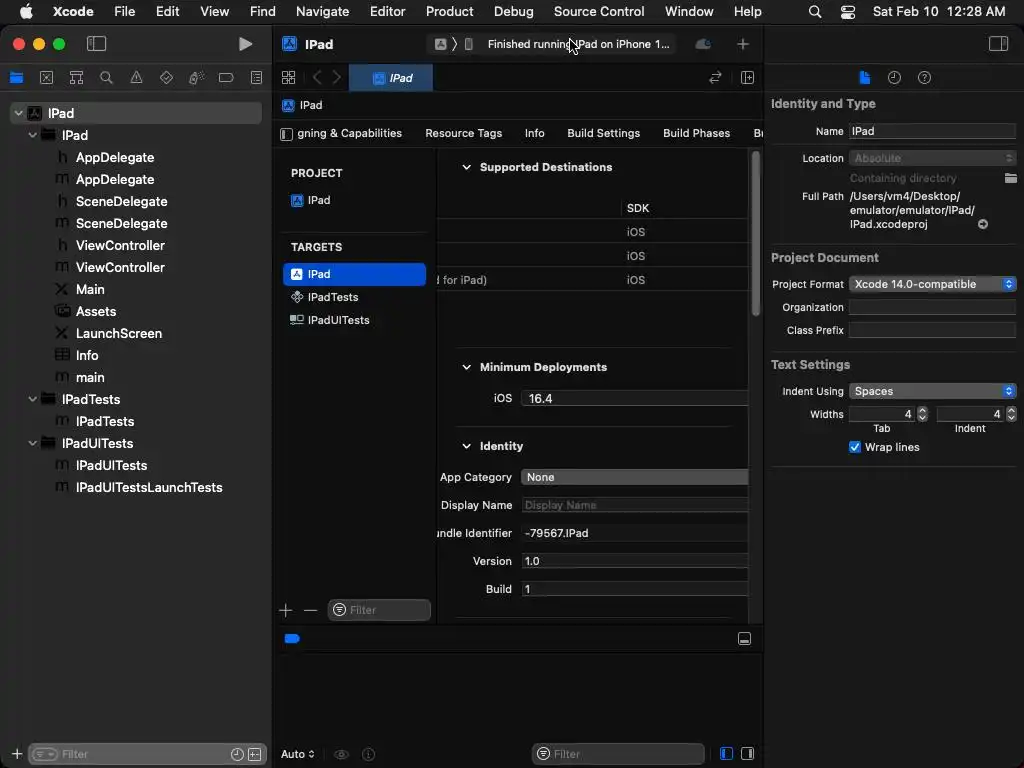
Task: Collapse the IPadTests group
Action: (x=33, y=399)
